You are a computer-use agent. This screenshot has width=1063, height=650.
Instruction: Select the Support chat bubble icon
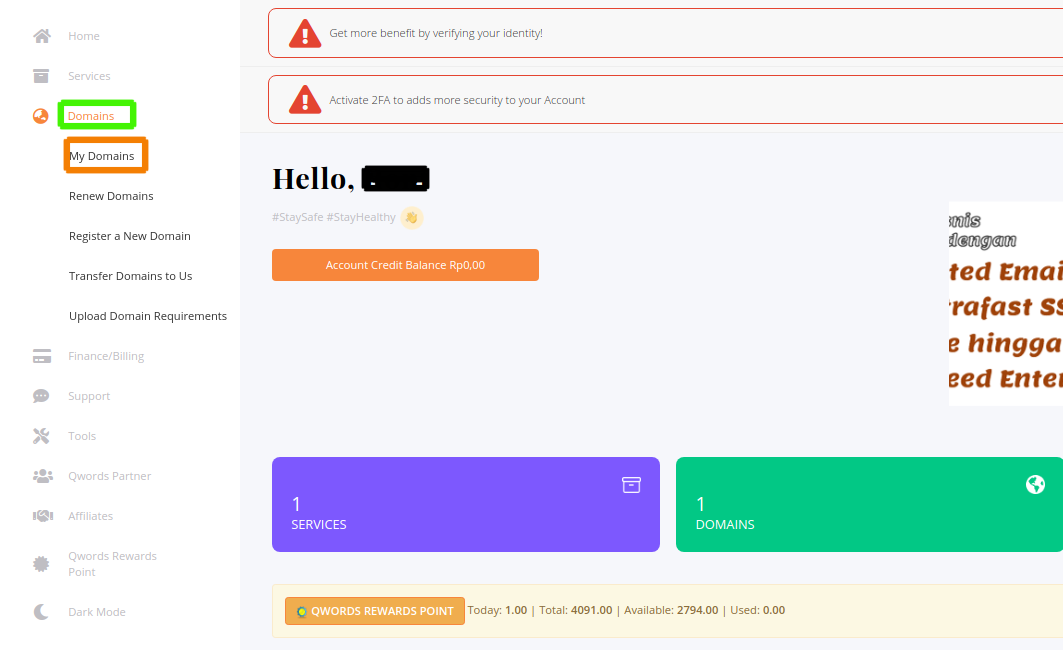[41, 395]
